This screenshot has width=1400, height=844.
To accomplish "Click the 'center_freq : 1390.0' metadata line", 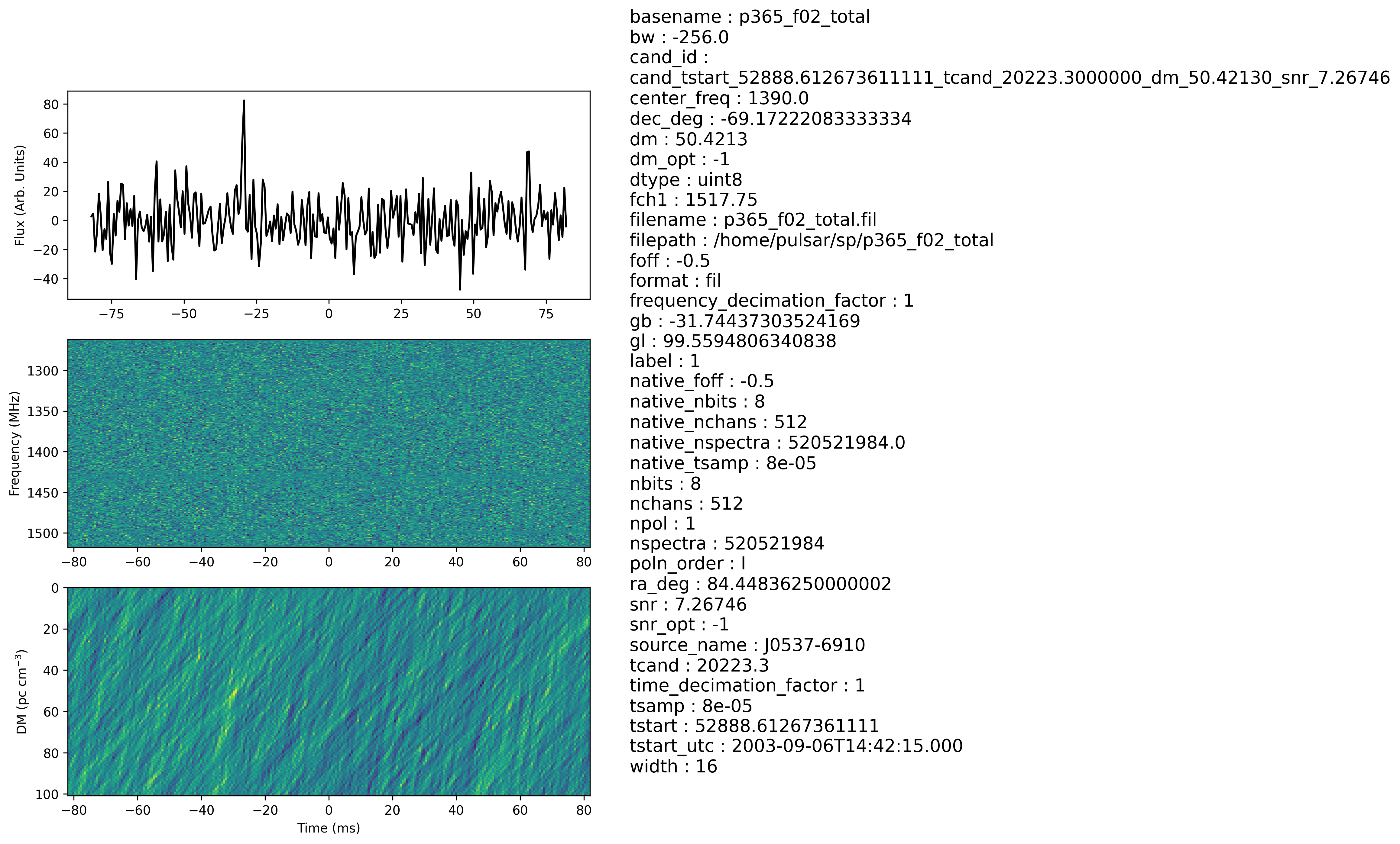I will pyautogui.click(x=719, y=98).
